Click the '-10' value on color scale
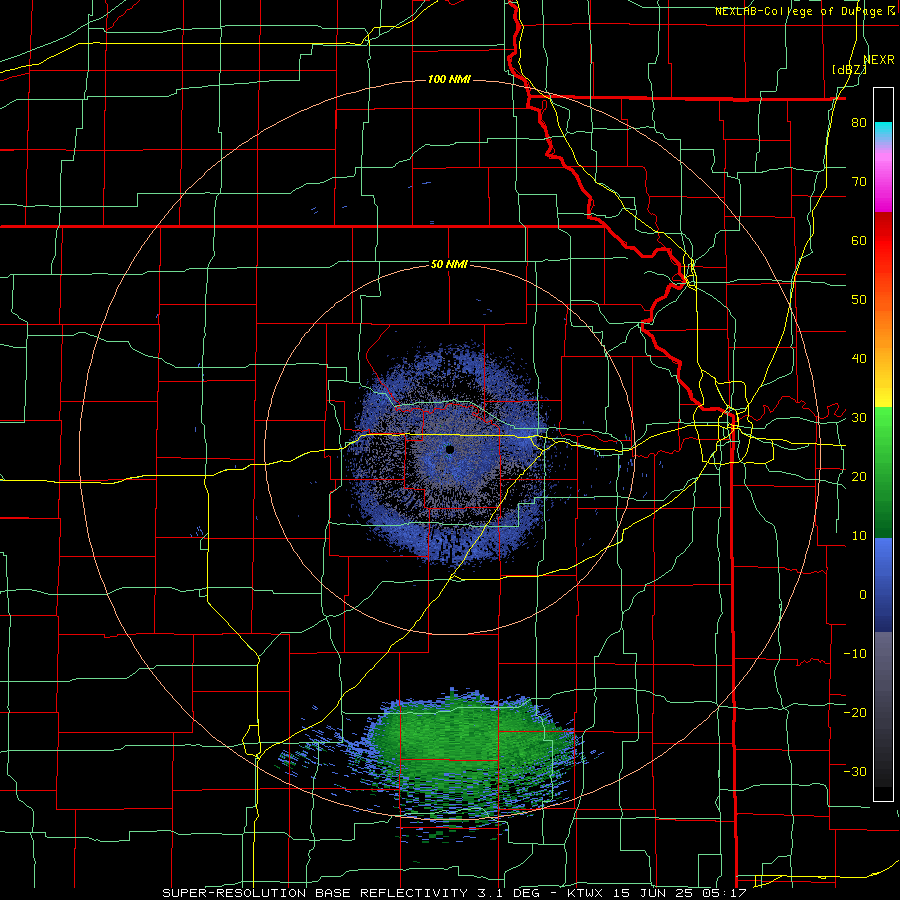 (x=855, y=654)
